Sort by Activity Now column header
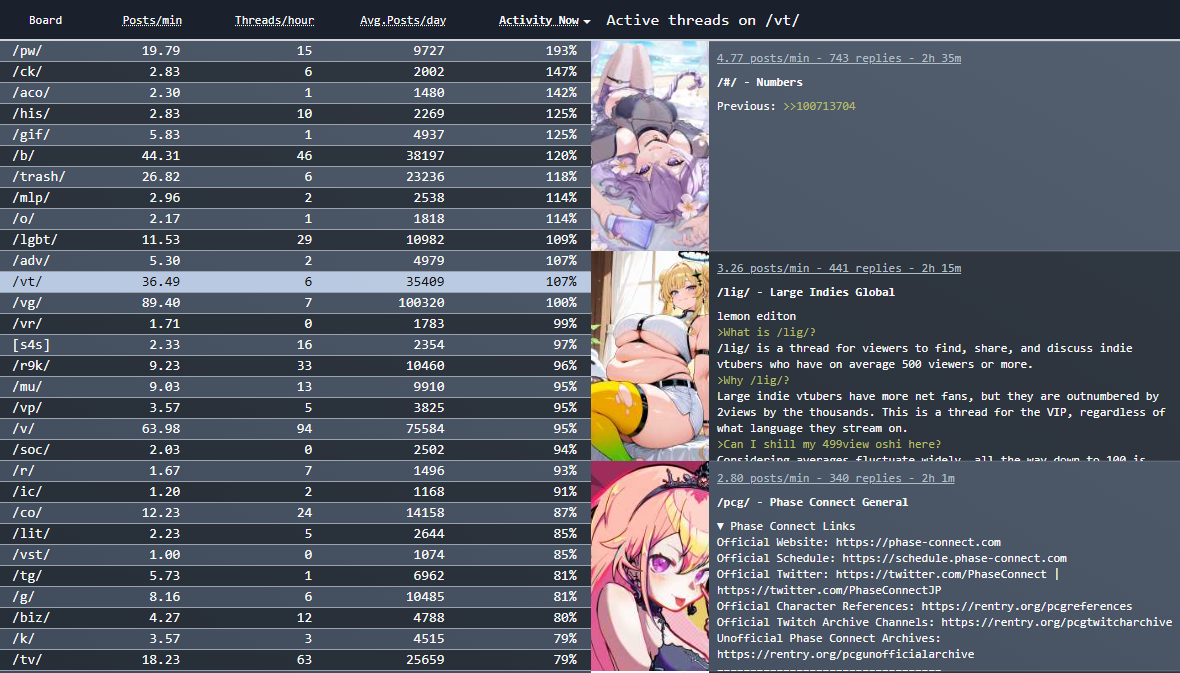Screen dimensions: 1180x673 click(x=539, y=20)
